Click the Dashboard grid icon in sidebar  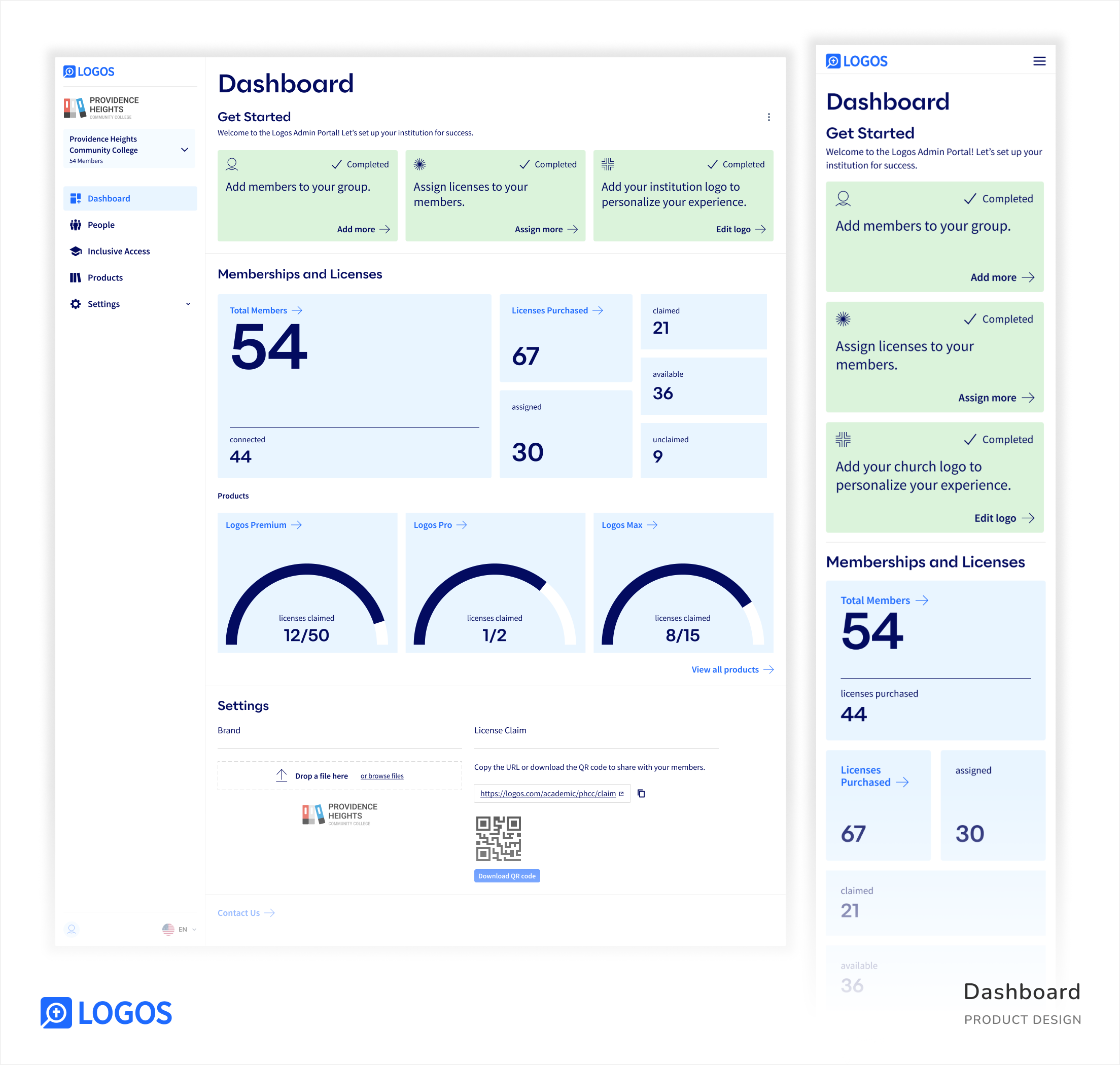[75, 198]
